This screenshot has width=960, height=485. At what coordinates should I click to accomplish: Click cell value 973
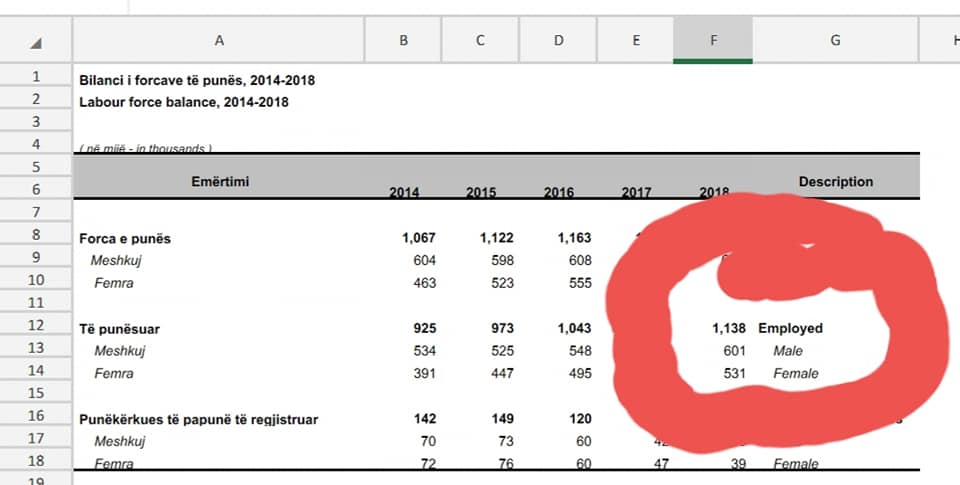tap(502, 328)
